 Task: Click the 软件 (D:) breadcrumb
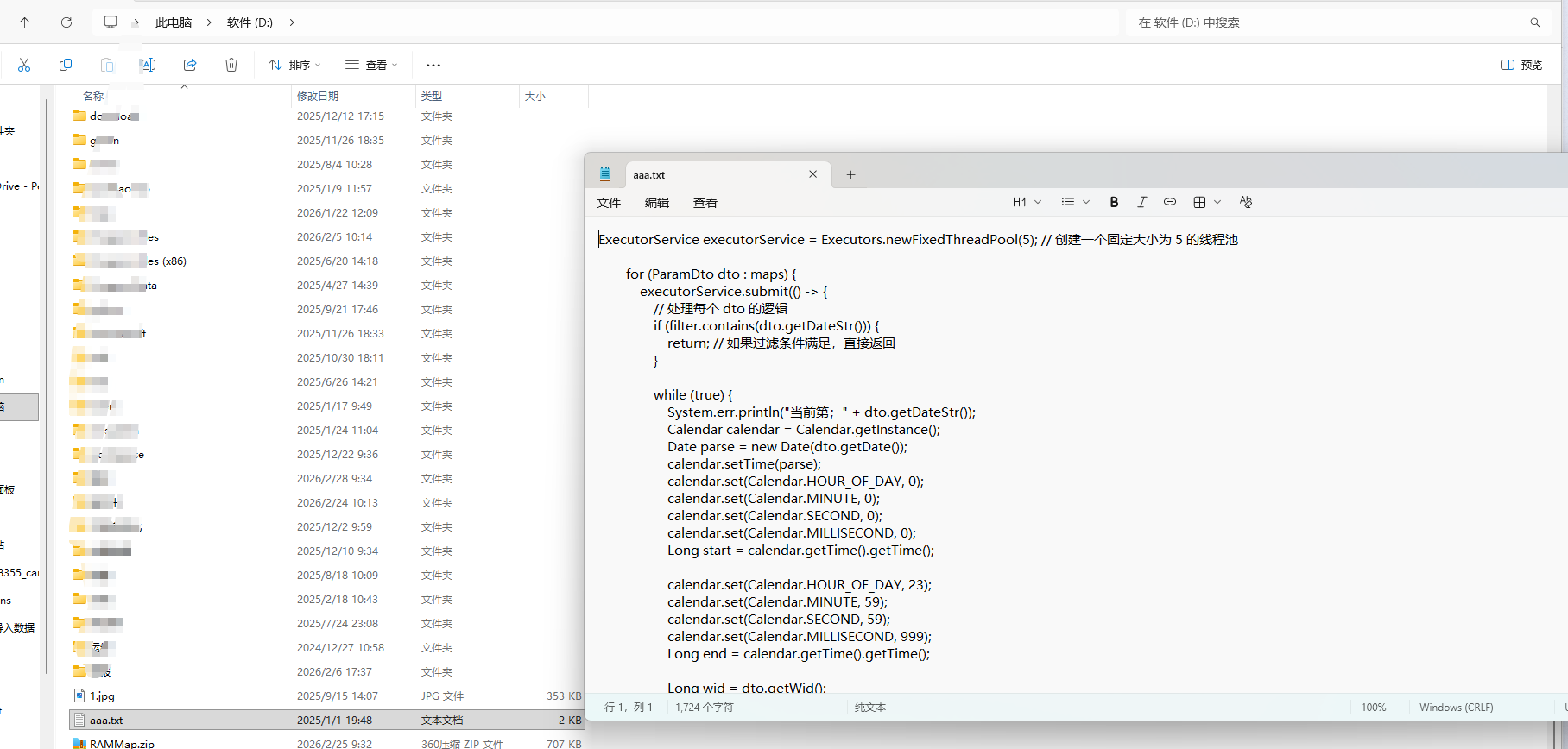point(250,22)
